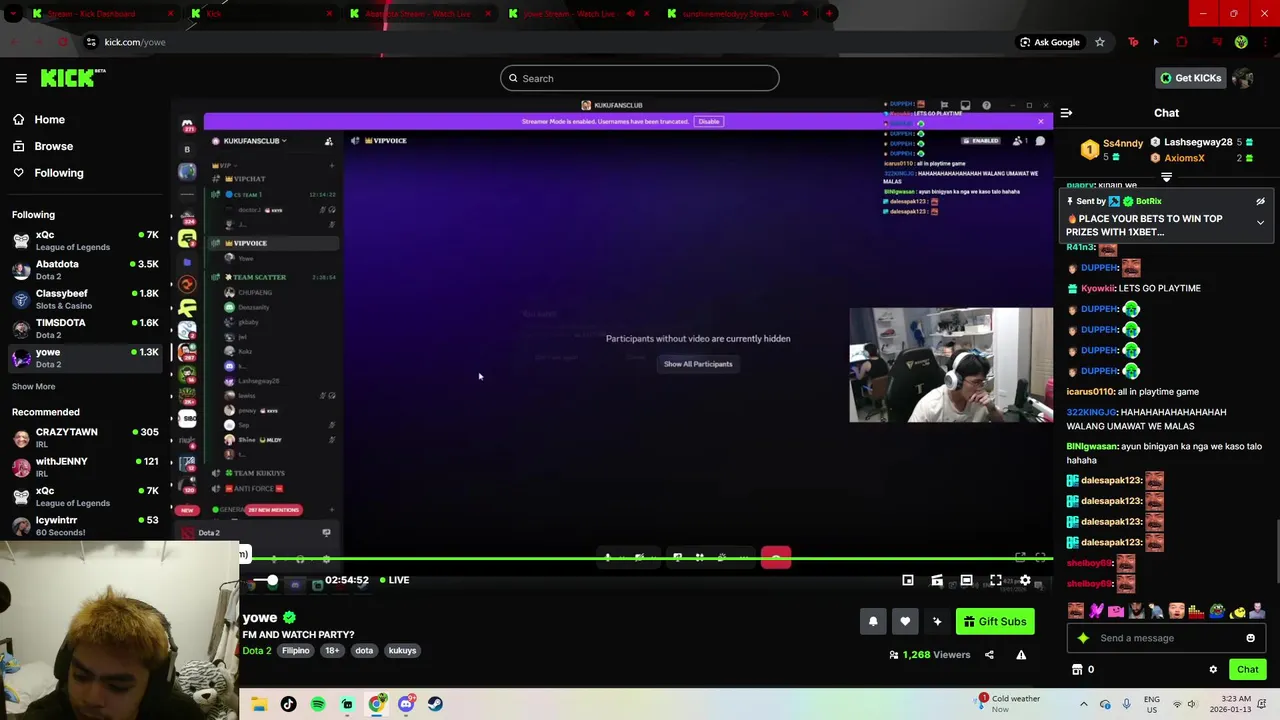Viewport: 1280px width, 720px height.
Task: Click the dota tag
Action: [x=364, y=651]
